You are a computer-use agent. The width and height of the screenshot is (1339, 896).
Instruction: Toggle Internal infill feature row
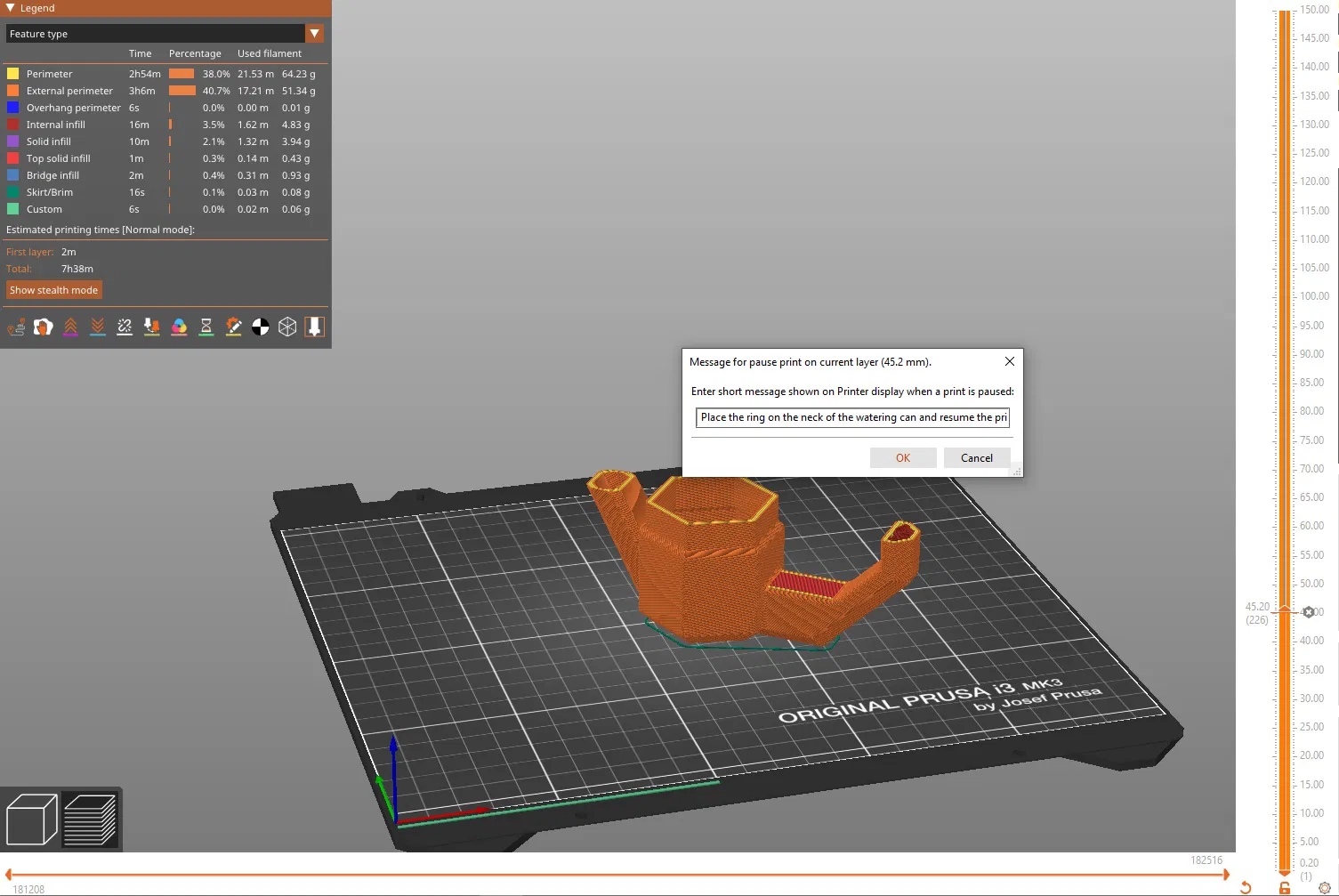tap(165, 125)
